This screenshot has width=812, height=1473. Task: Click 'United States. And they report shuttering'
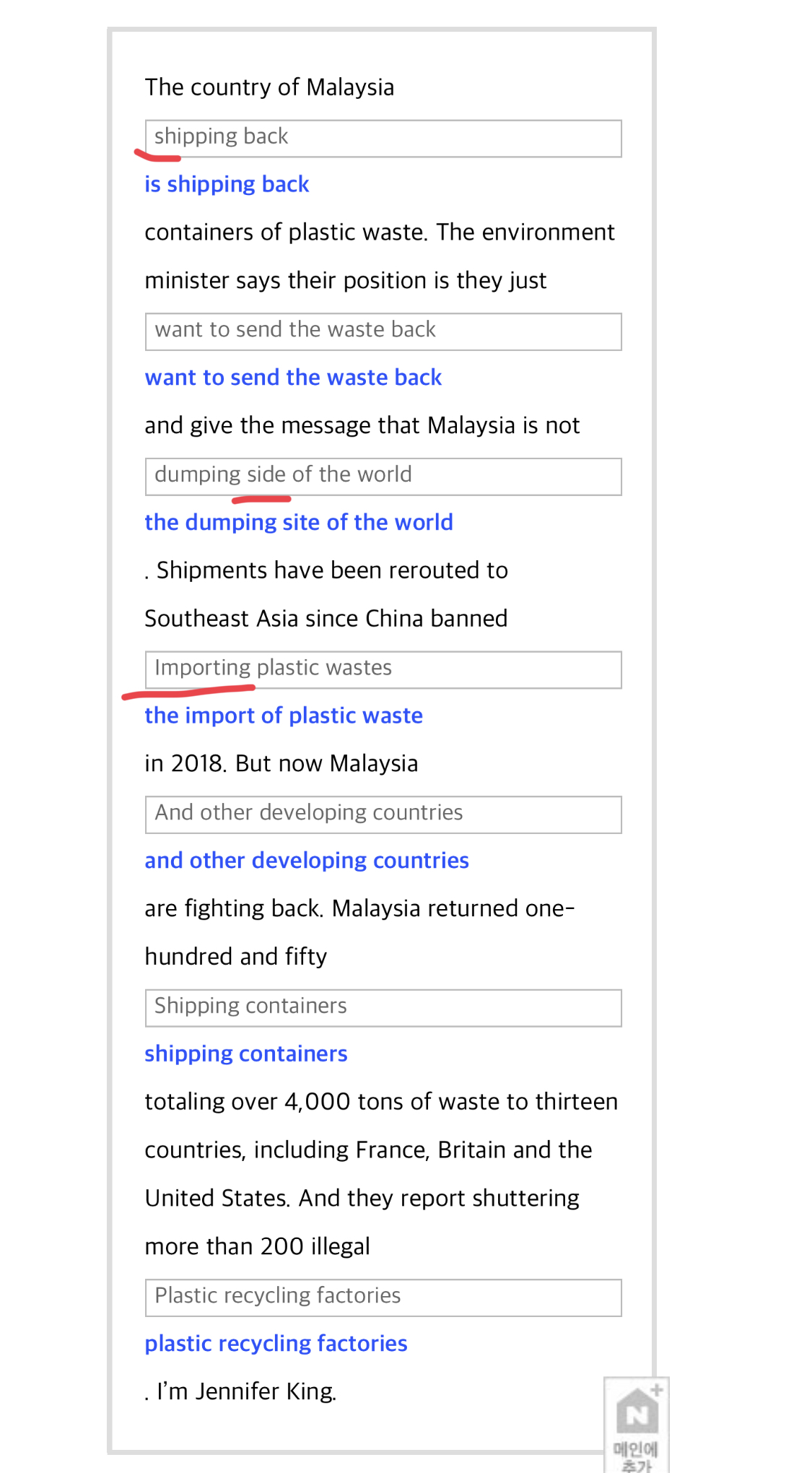point(362,1198)
